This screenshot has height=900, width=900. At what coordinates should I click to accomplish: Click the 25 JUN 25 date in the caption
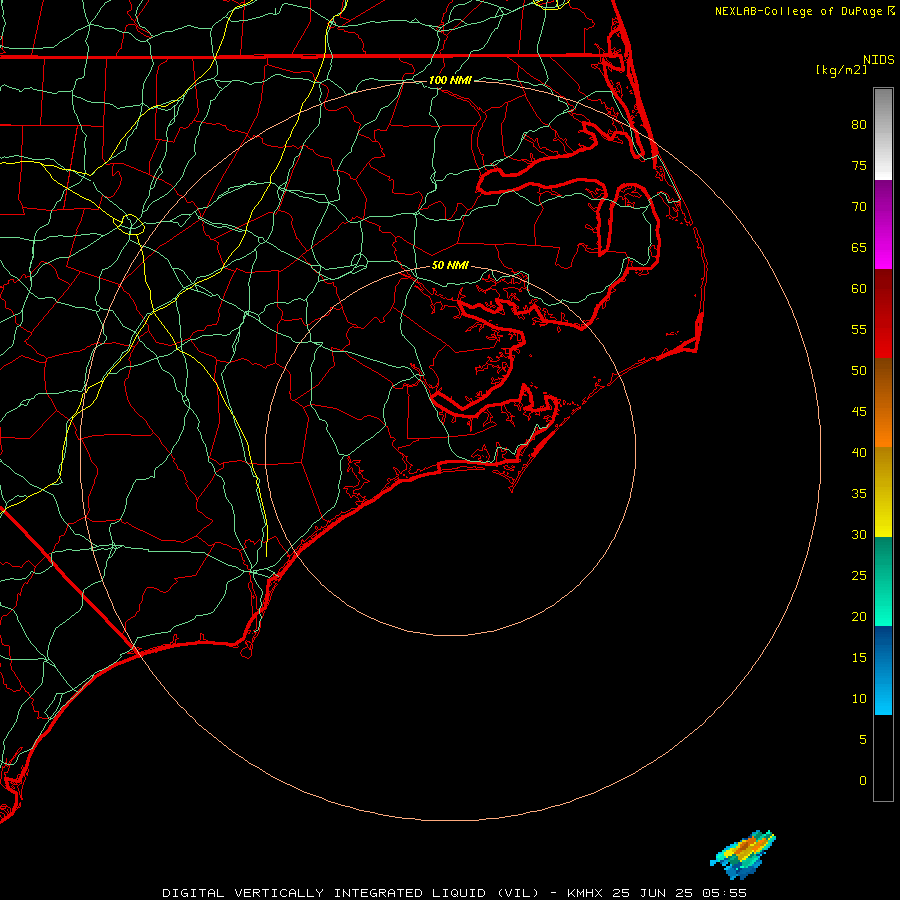click(x=653, y=893)
